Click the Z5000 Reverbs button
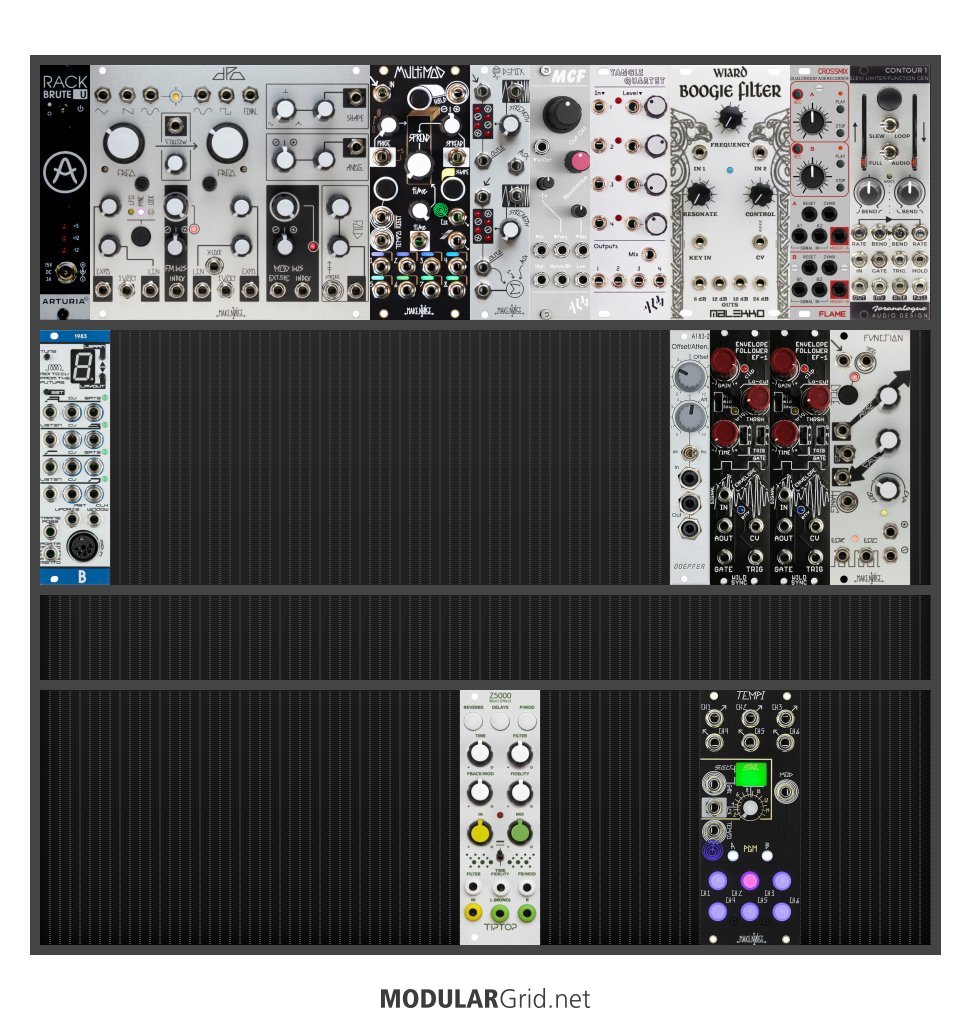The width and height of the screenshot is (971, 1020). (x=473, y=720)
